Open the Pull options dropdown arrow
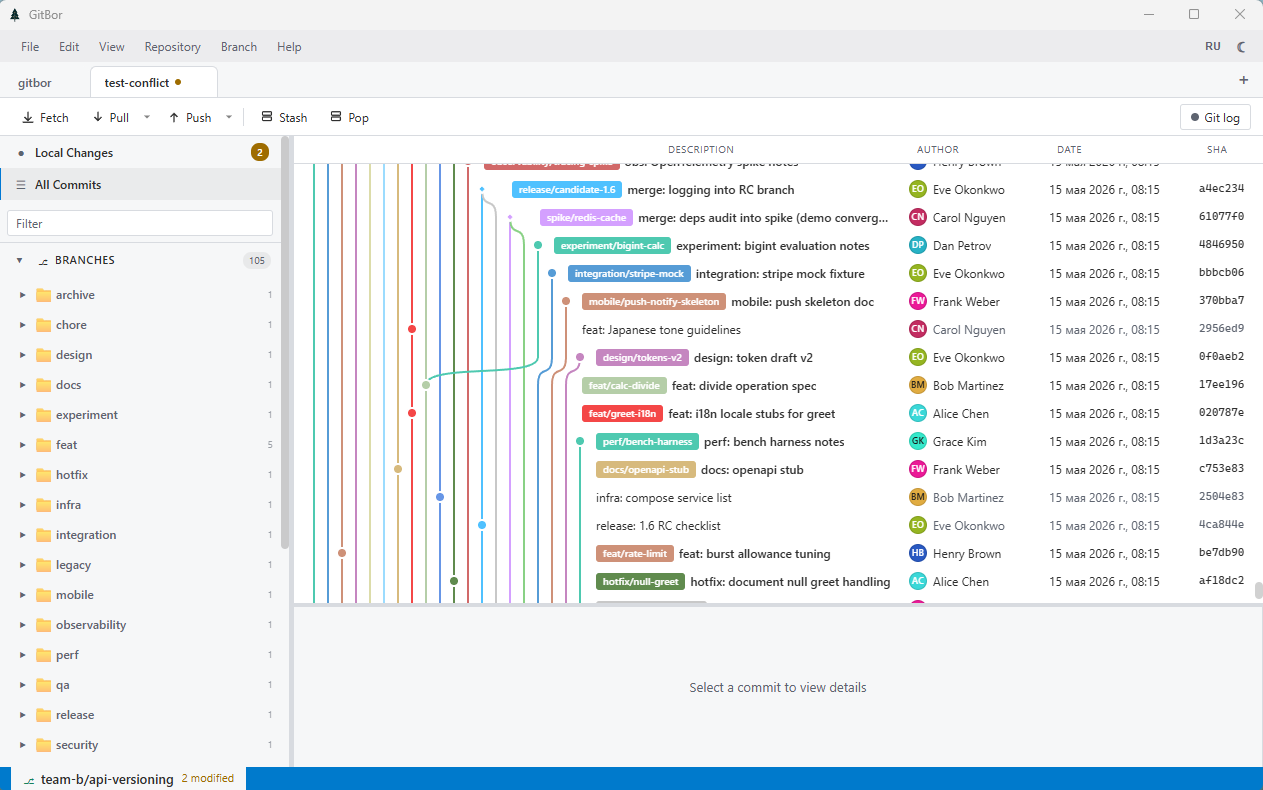Image resolution: width=1263 pixels, height=790 pixels. (147, 117)
